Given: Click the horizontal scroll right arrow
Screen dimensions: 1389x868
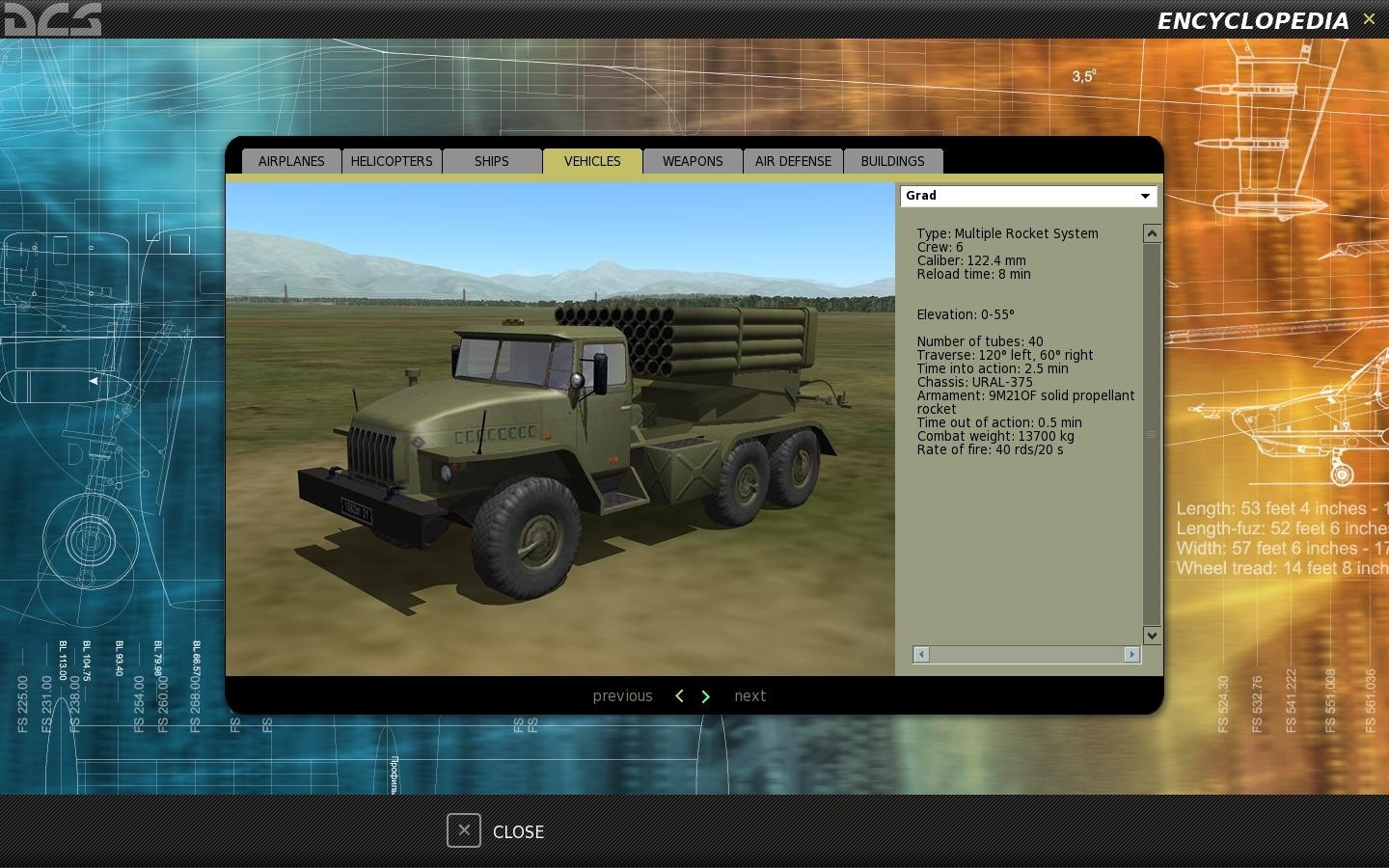Looking at the screenshot, I should coord(1131,655).
